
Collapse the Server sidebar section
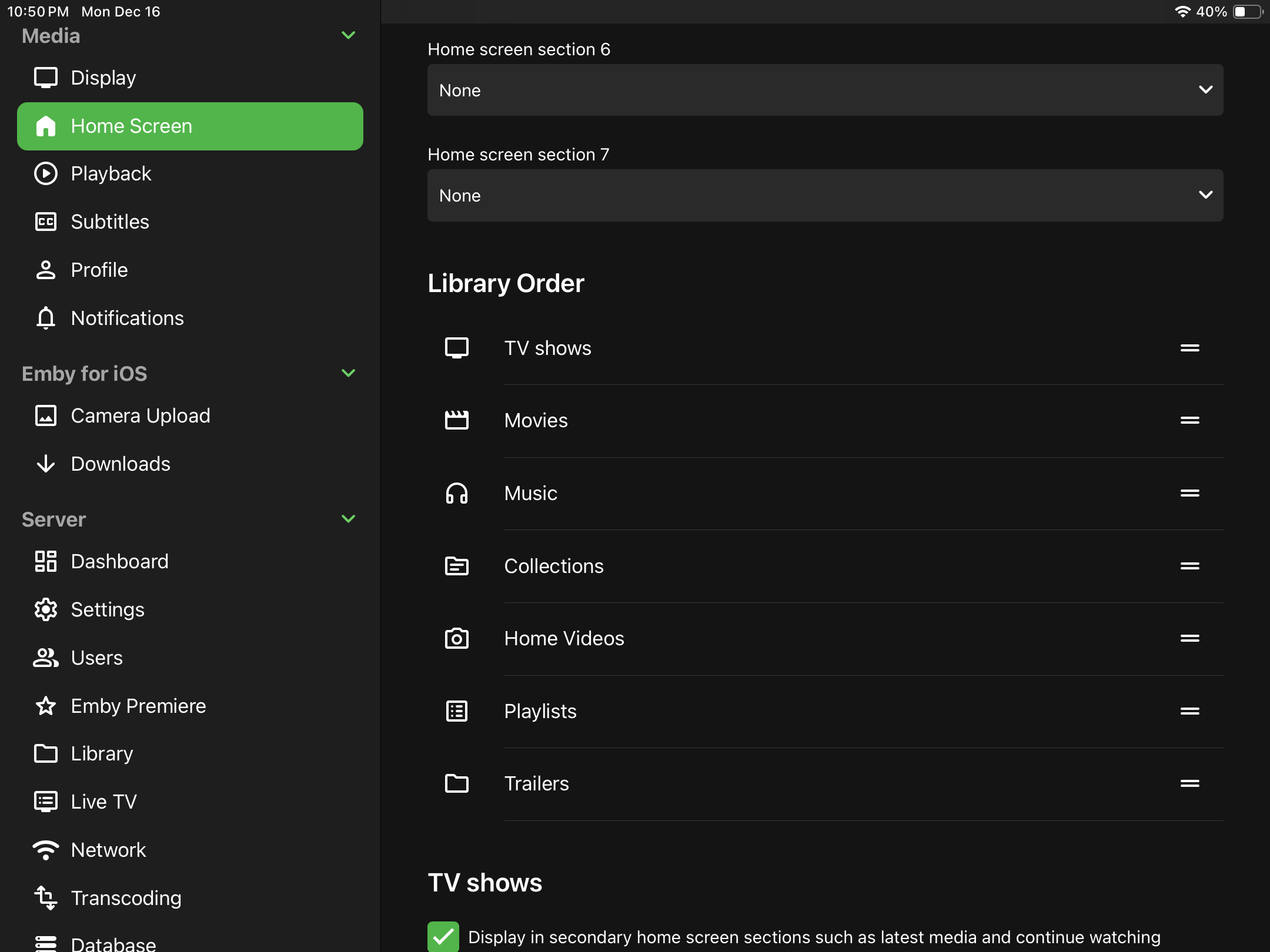click(348, 519)
